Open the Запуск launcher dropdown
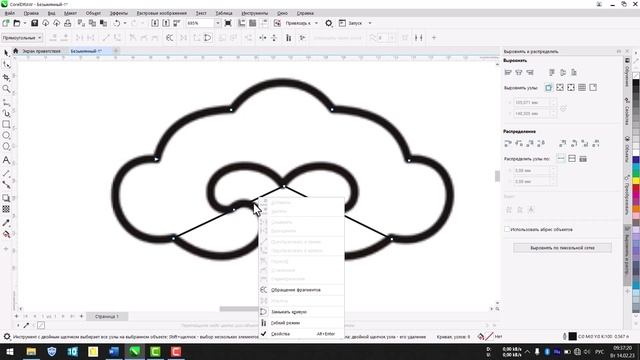Screen dimensions: 640x360 (x=370, y=23)
